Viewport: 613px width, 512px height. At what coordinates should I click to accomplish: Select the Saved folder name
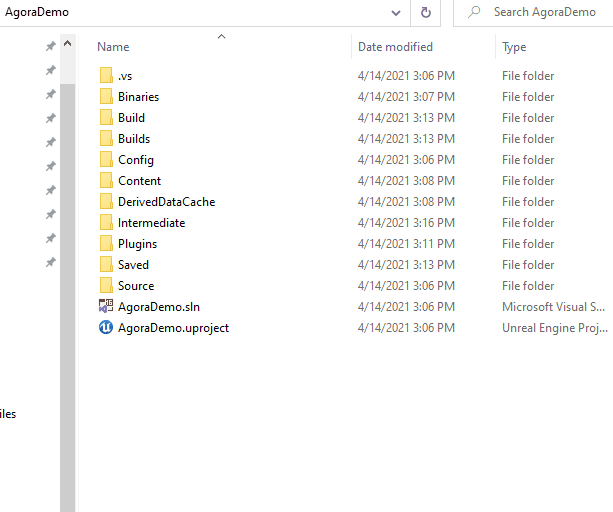(x=133, y=265)
